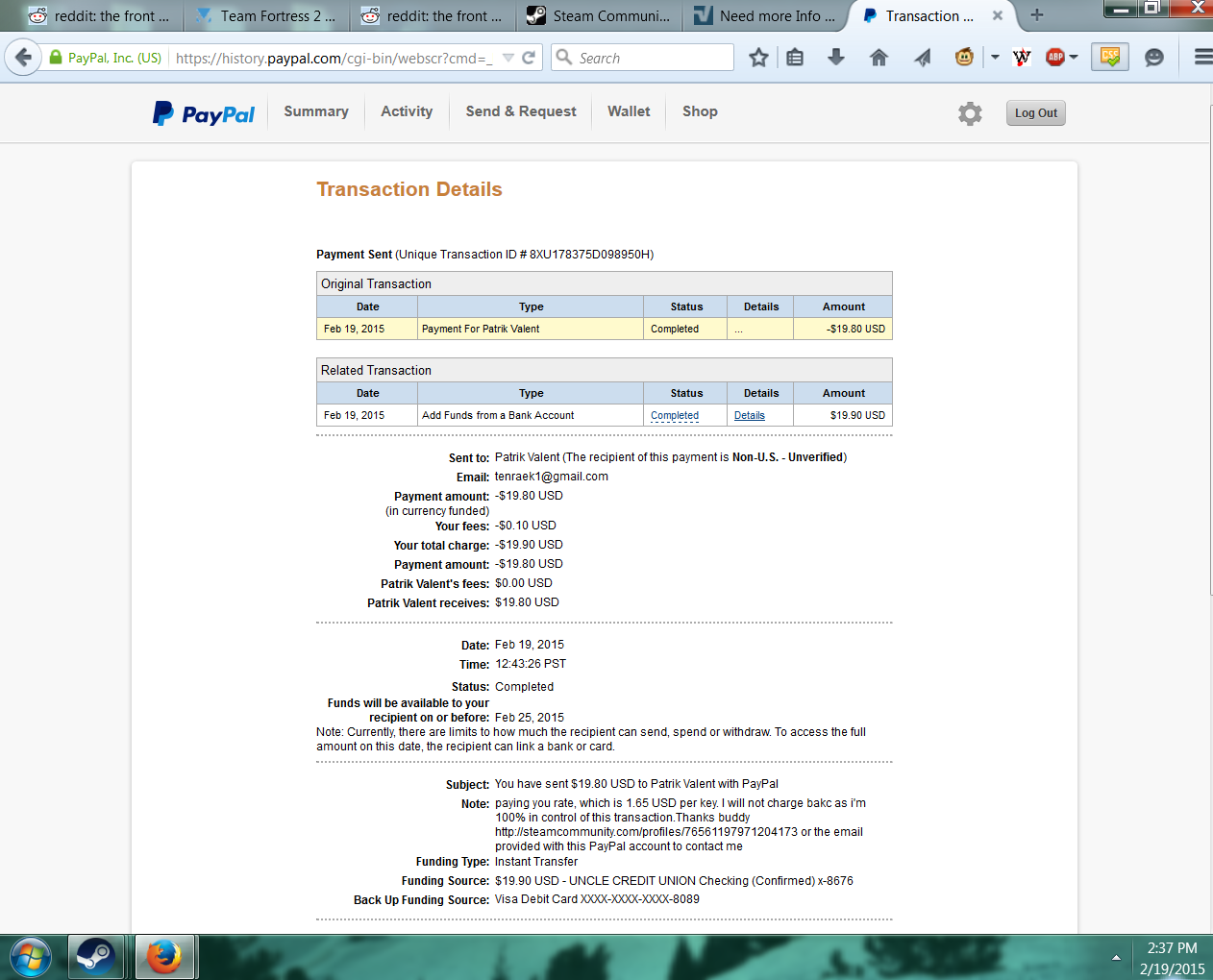
Task: Open the Activity menu item
Action: point(407,111)
